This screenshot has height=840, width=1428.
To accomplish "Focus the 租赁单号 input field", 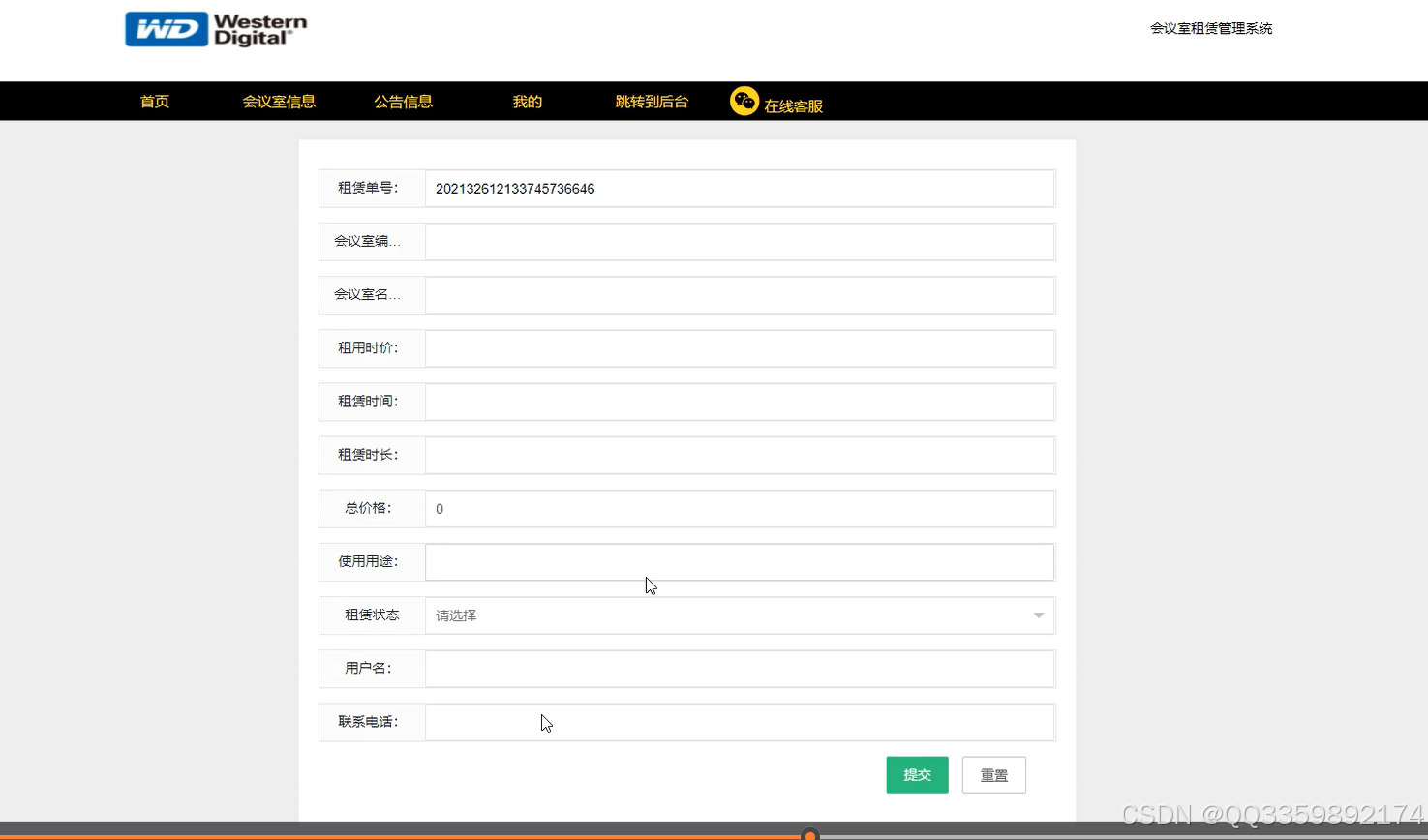I will 740,189.
